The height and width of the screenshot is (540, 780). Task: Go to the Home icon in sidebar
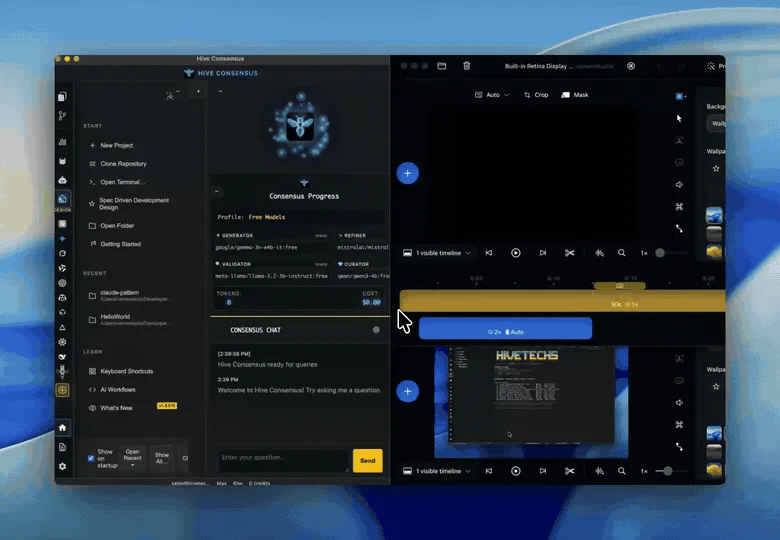pos(62,428)
